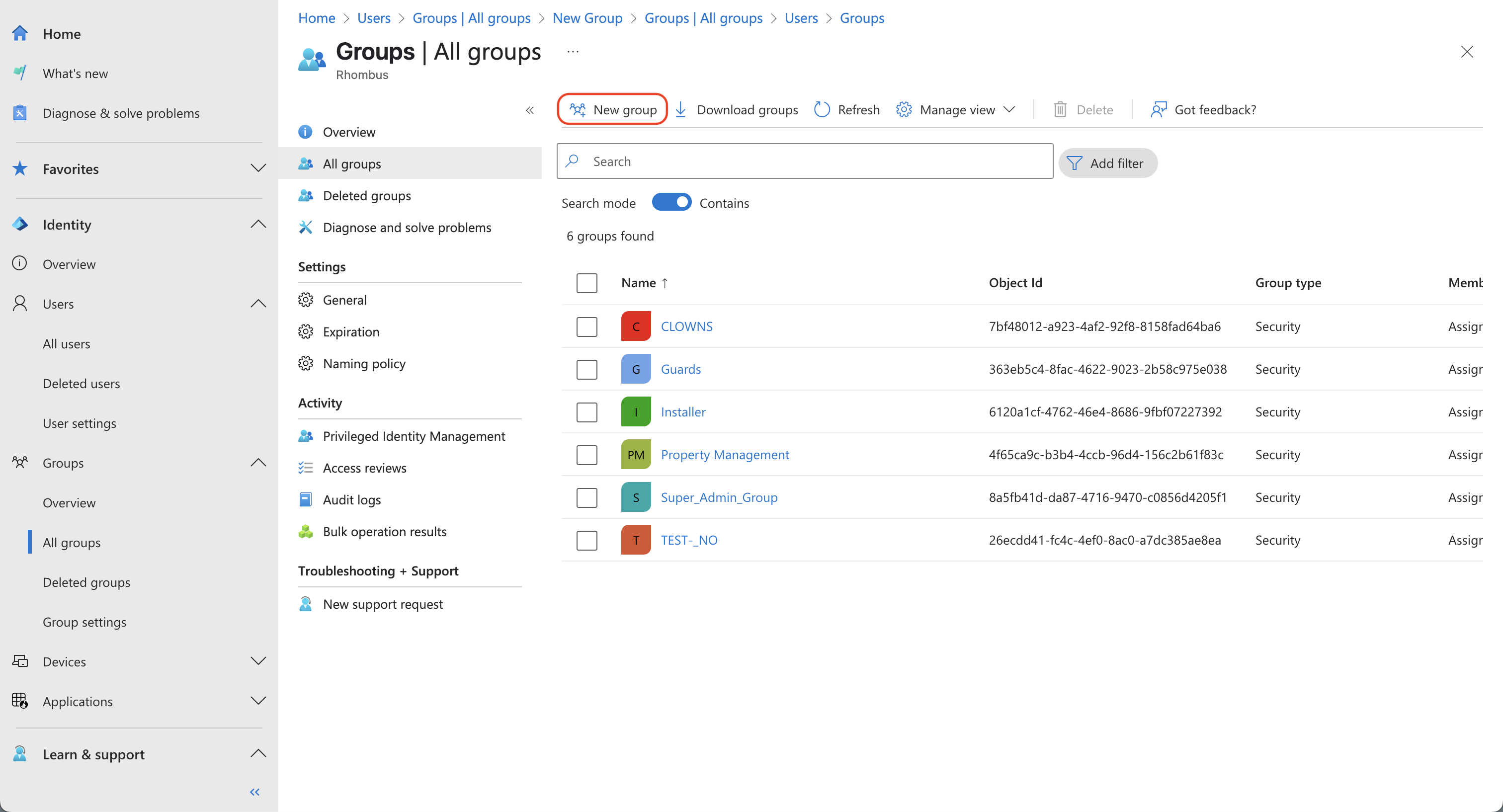Select the Guards group checkbox
Viewport: 1503px width, 812px height.
(586, 369)
